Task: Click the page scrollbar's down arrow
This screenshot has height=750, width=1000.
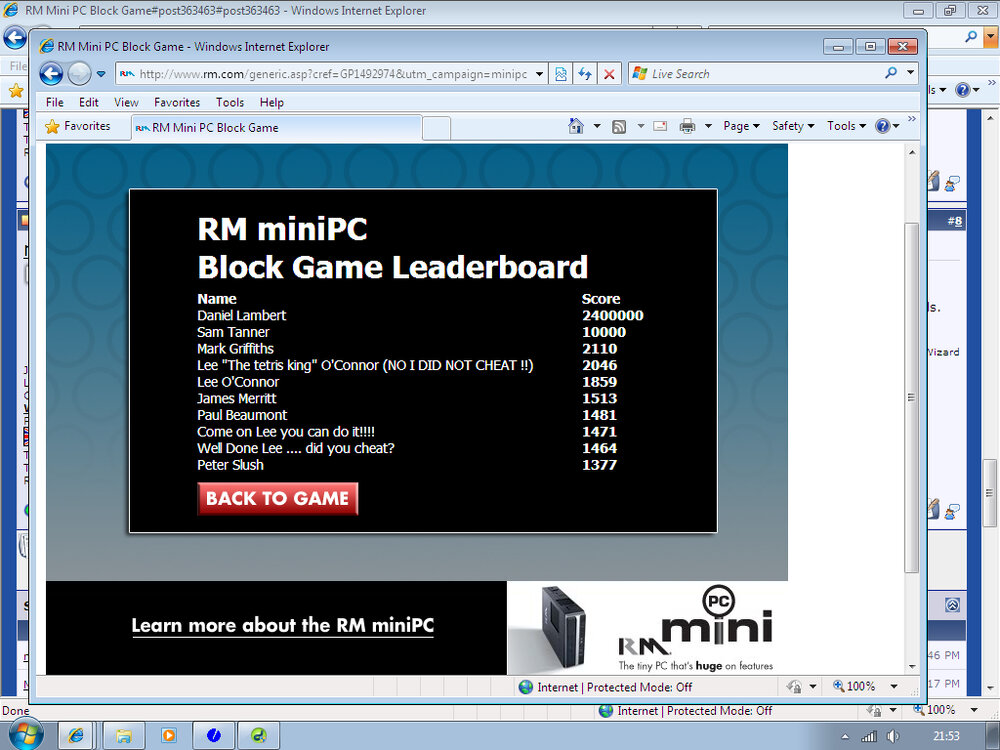Action: point(911,666)
